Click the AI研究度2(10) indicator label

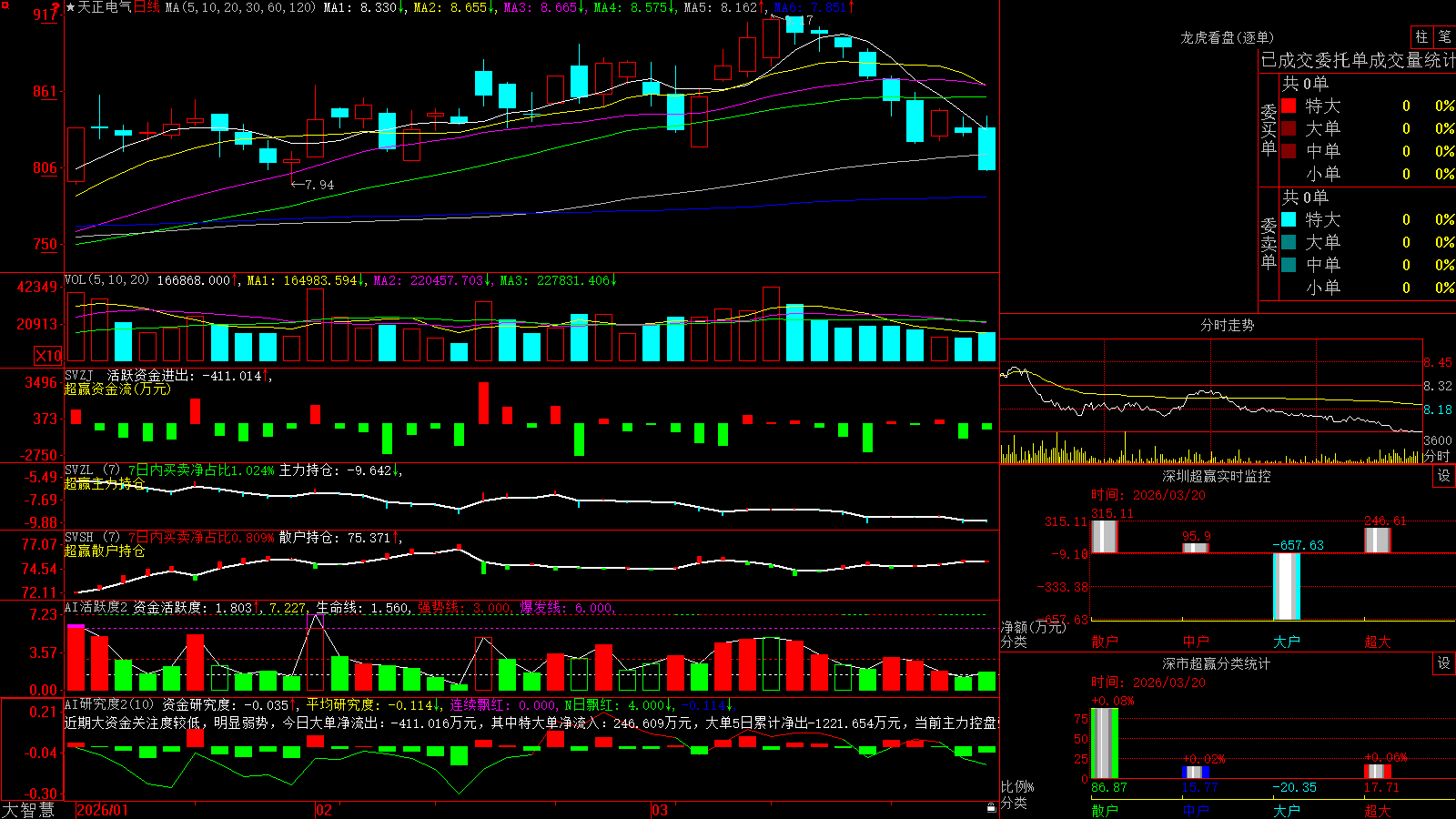(109, 704)
